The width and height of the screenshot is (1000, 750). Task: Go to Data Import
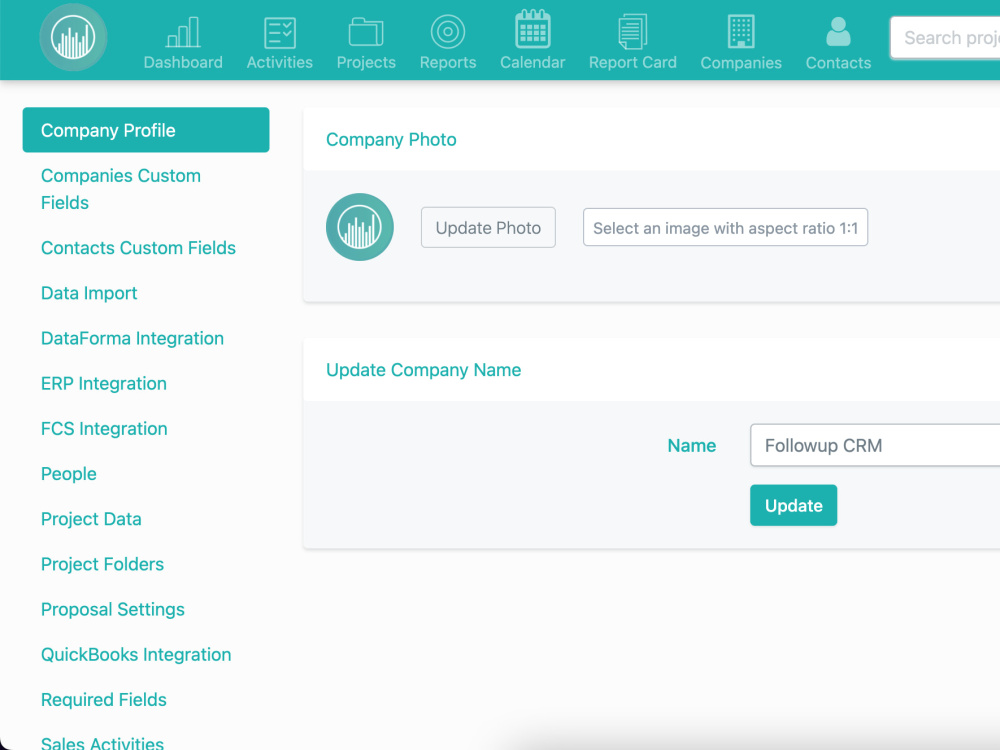click(89, 293)
